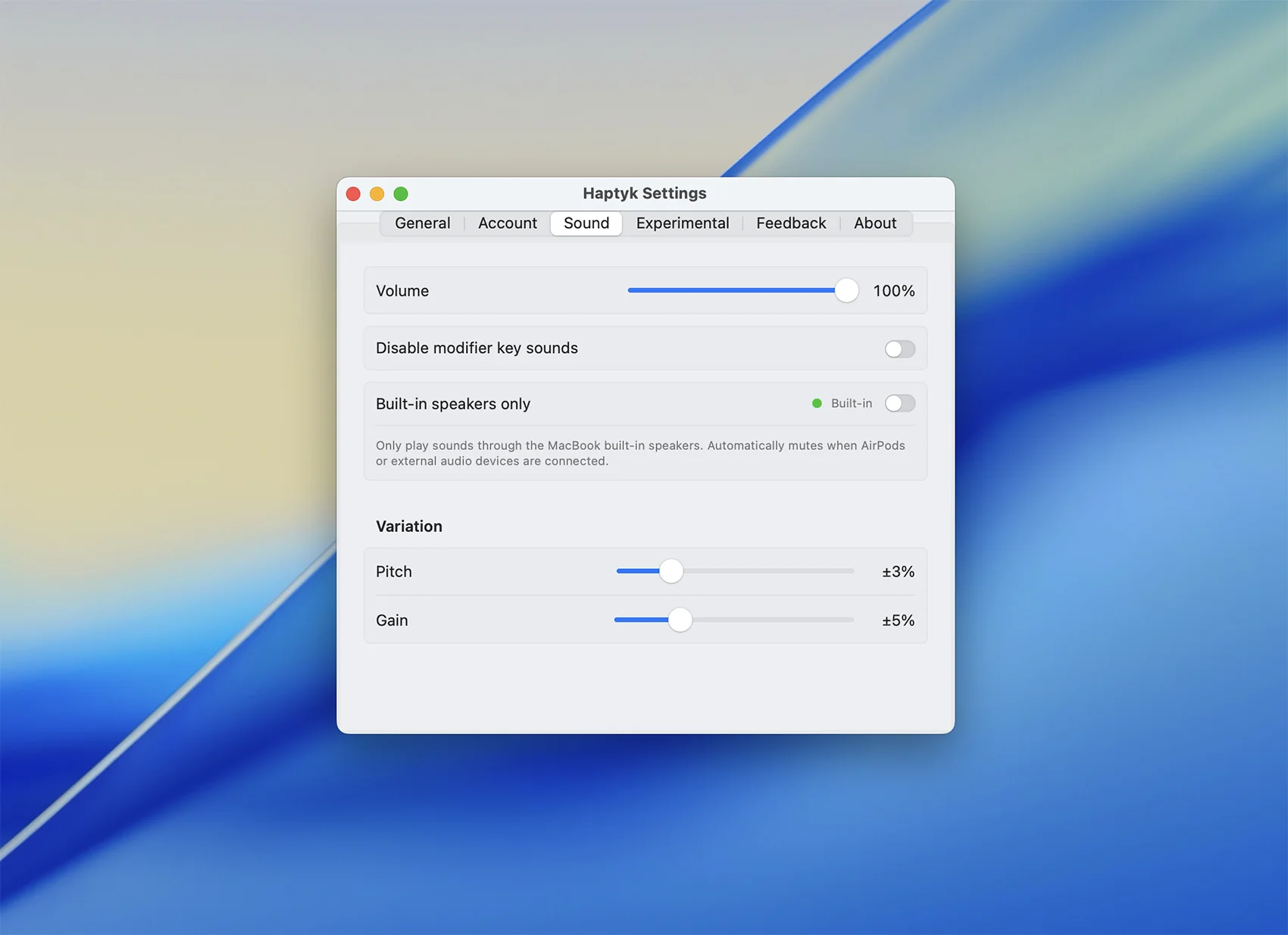
Task: Click the Volume slider knob
Action: pos(846,291)
